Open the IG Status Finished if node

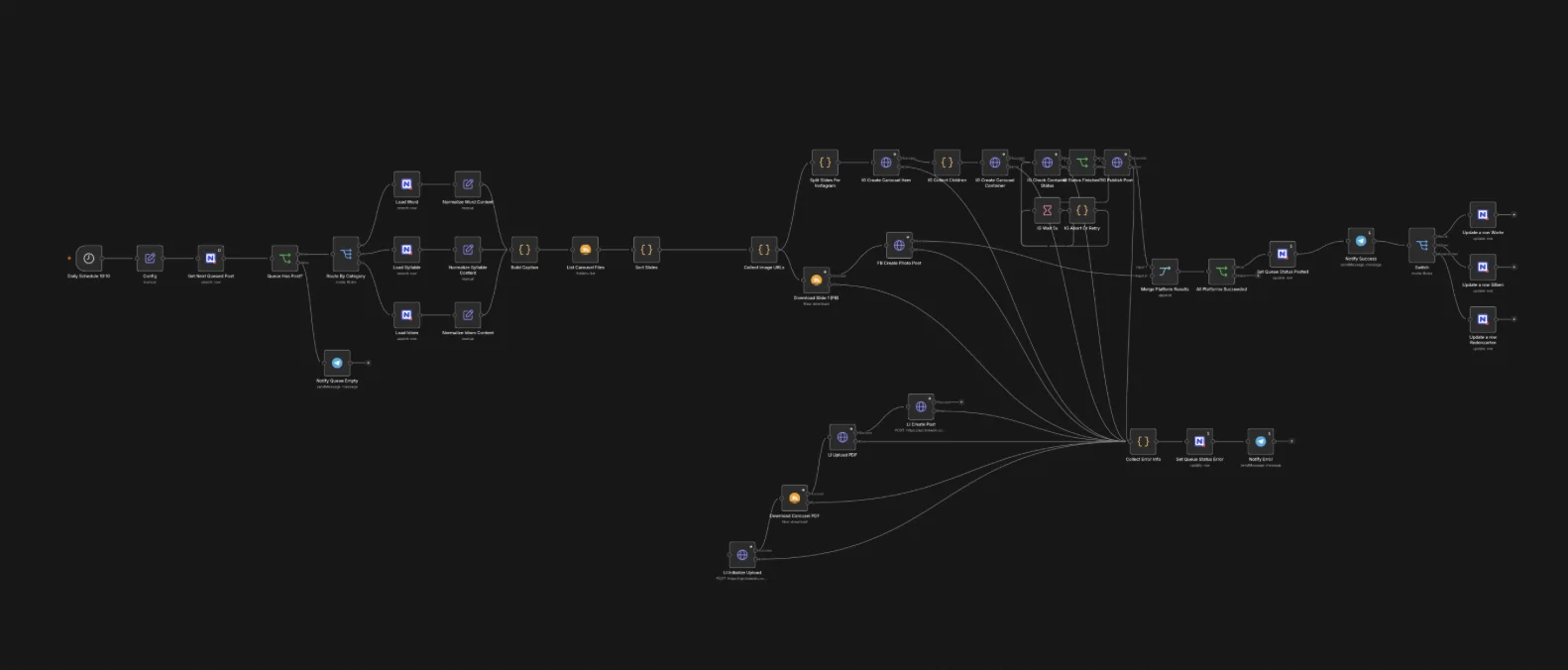pyautogui.click(x=1082, y=163)
